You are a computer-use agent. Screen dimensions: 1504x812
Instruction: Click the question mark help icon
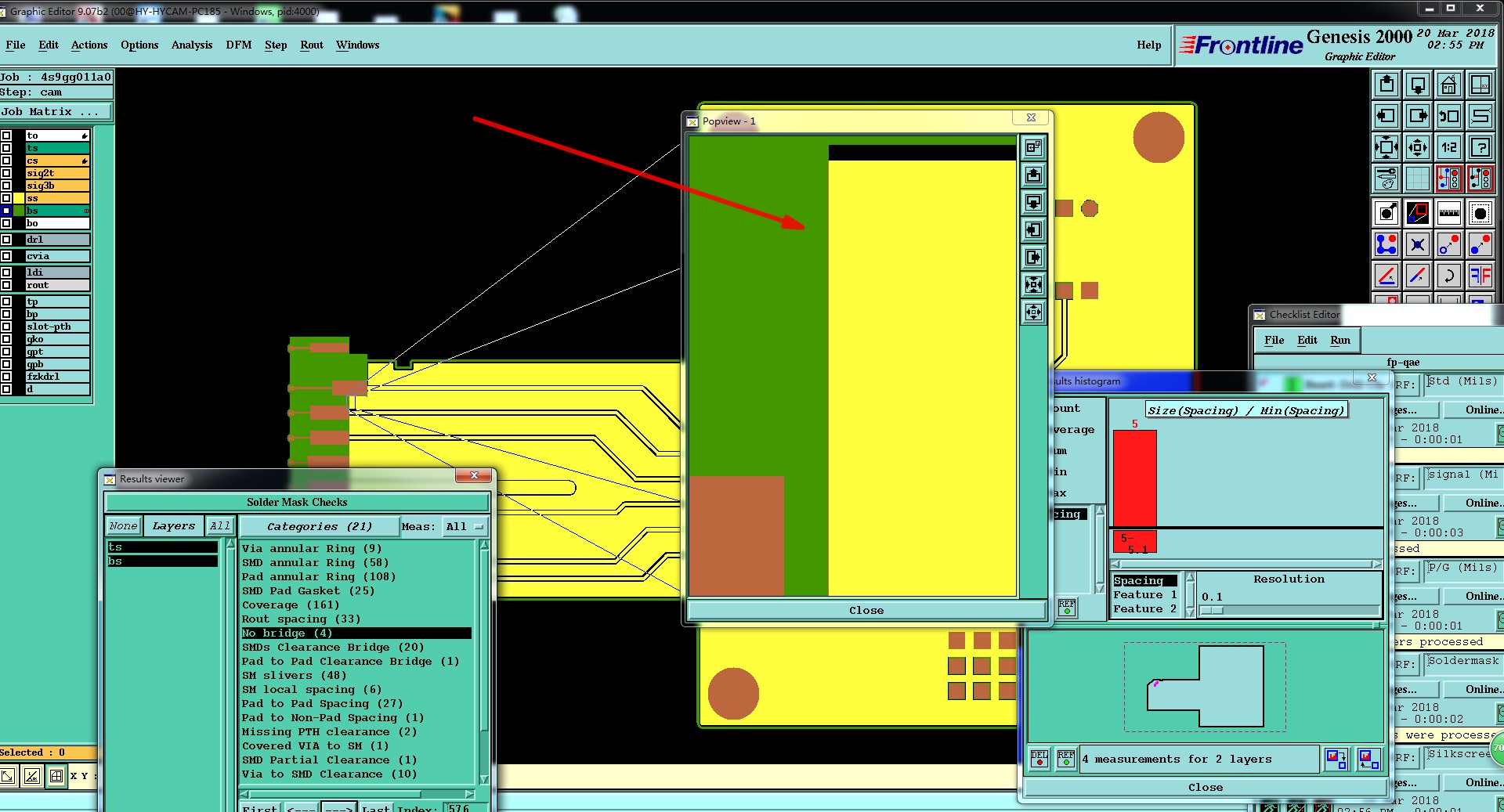[1480, 147]
